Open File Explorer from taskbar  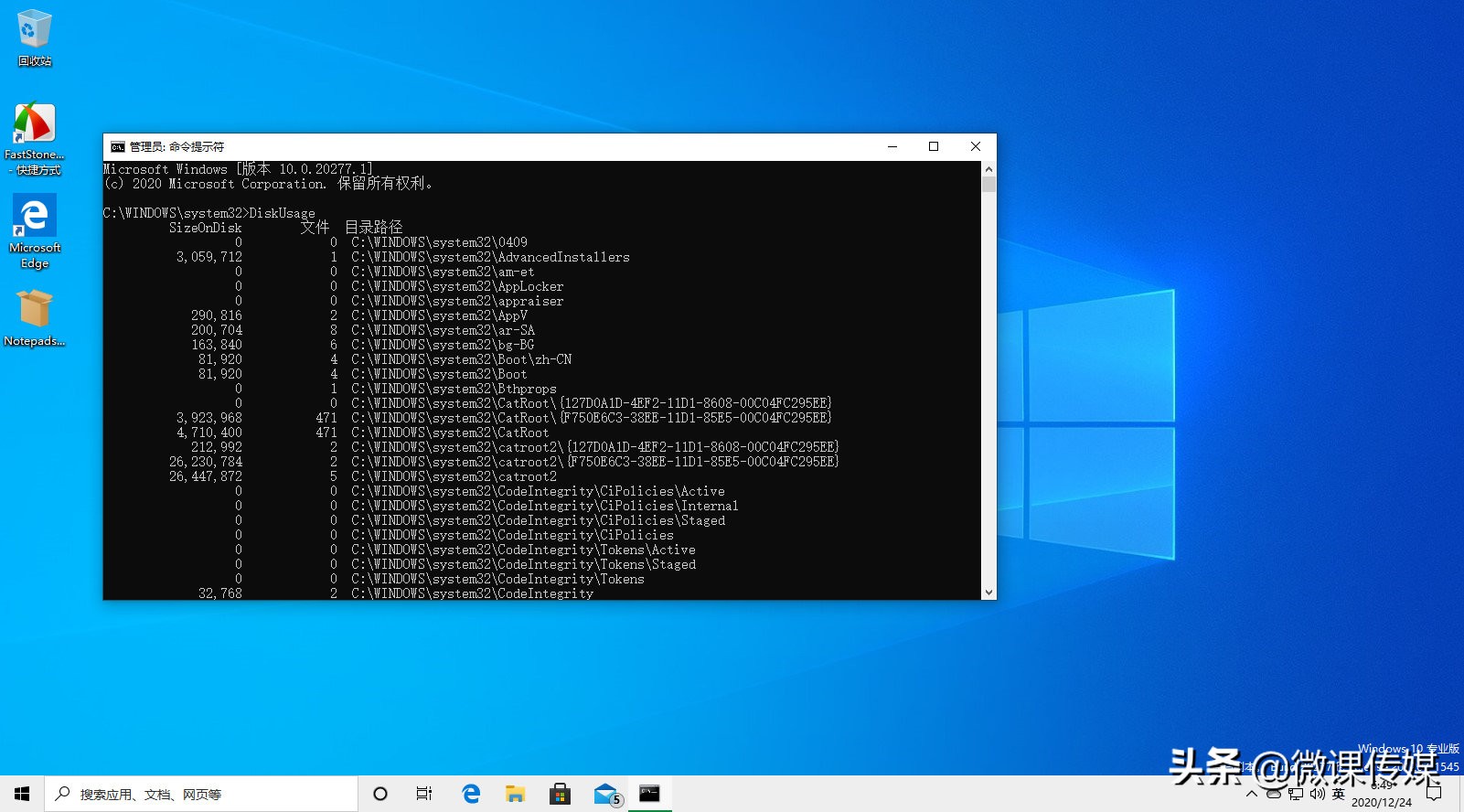point(516,794)
